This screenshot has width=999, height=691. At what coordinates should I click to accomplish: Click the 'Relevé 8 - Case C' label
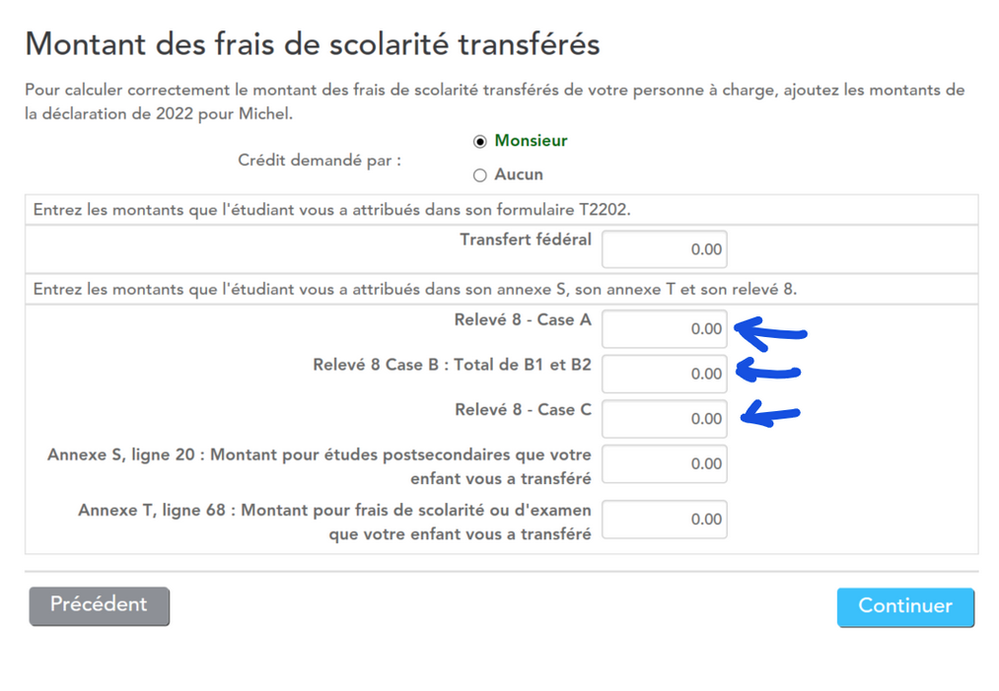[523, 410]
